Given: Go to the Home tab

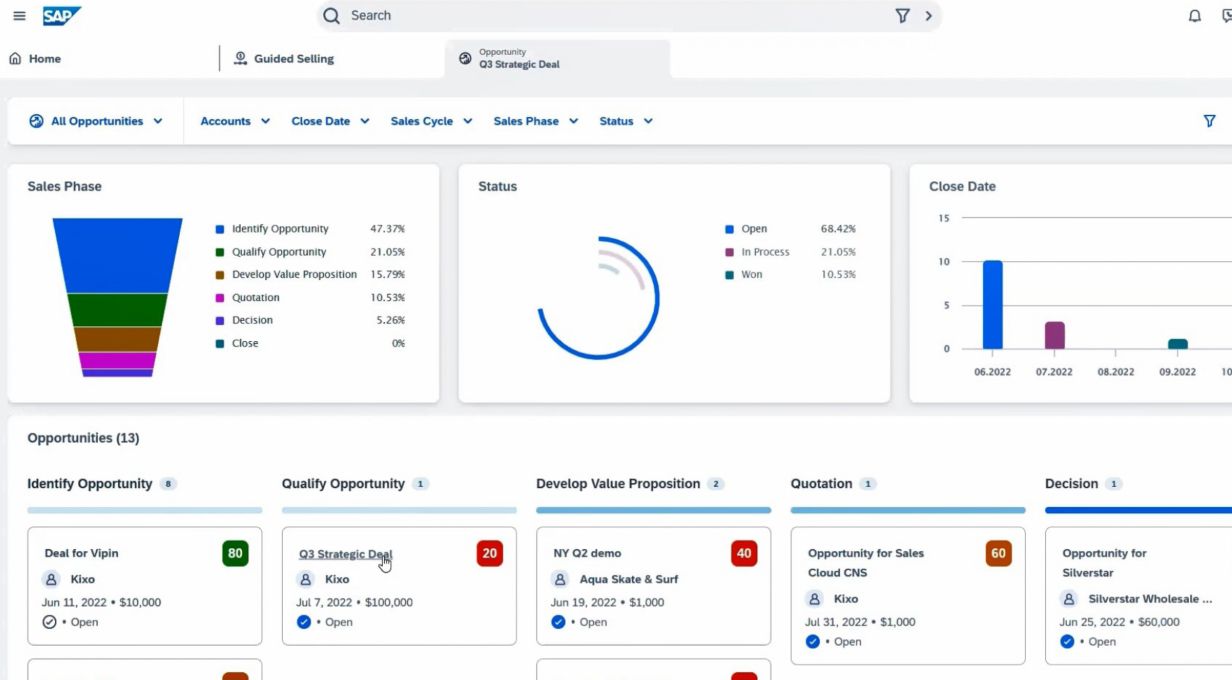Looking at the screenshot, I should point(35,59).
